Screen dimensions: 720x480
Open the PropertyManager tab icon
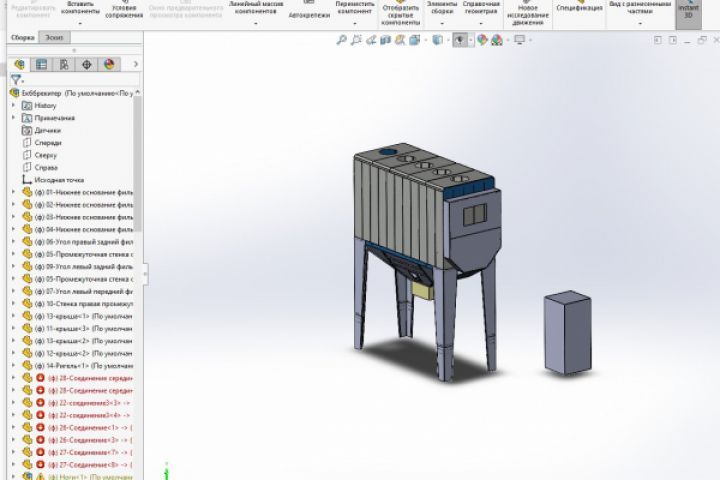pos(41,64)
